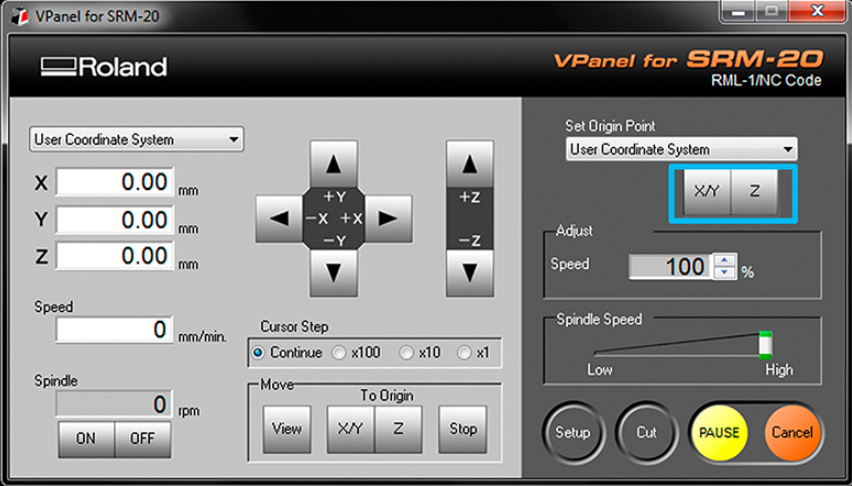Move to X/Y origin in Move panel

350,429
